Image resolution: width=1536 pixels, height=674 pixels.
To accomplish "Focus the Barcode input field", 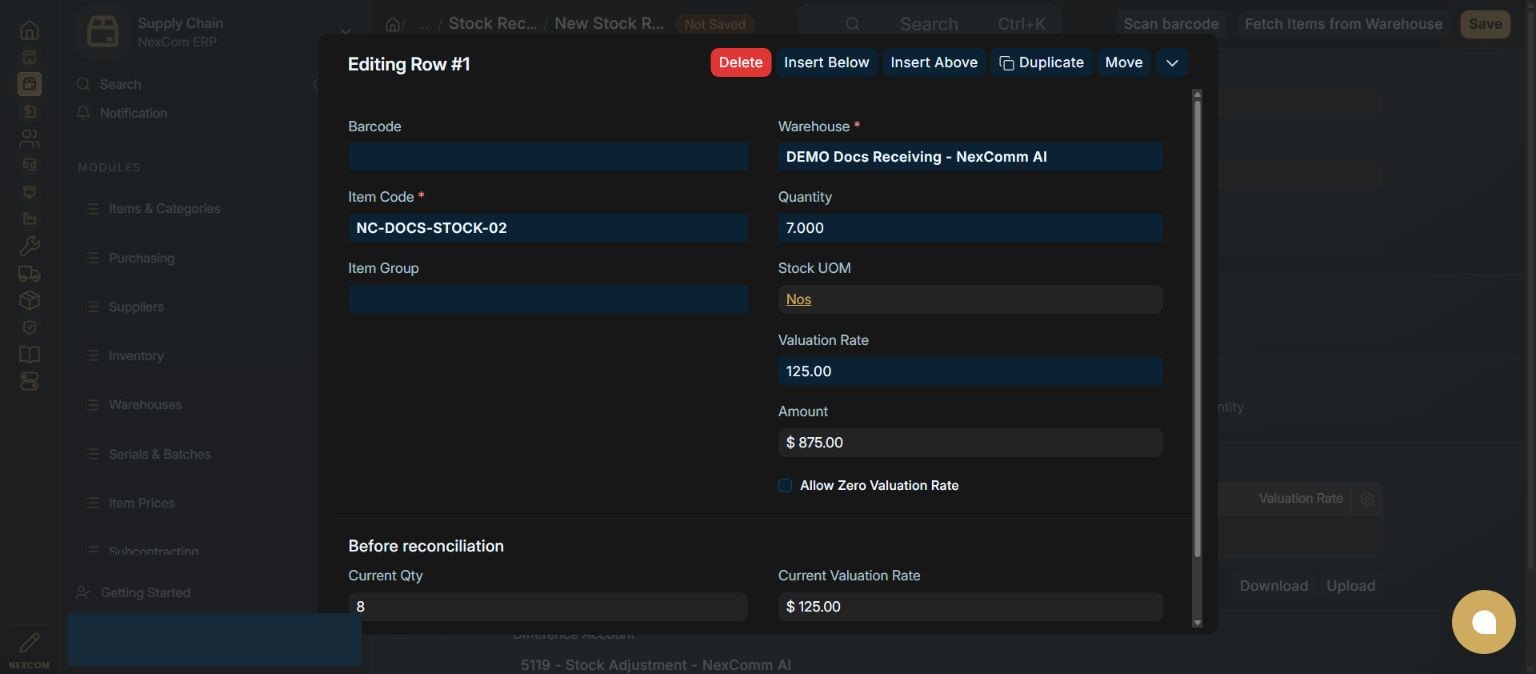I will (x=548, y=156).
